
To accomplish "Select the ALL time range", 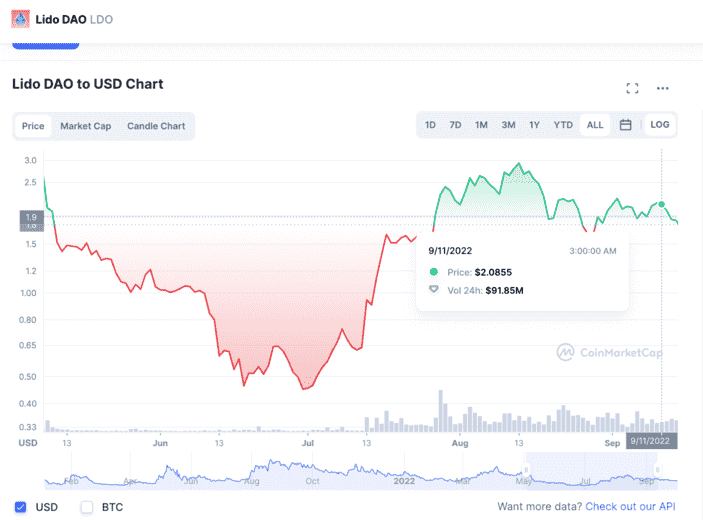I will click(595, 125).
